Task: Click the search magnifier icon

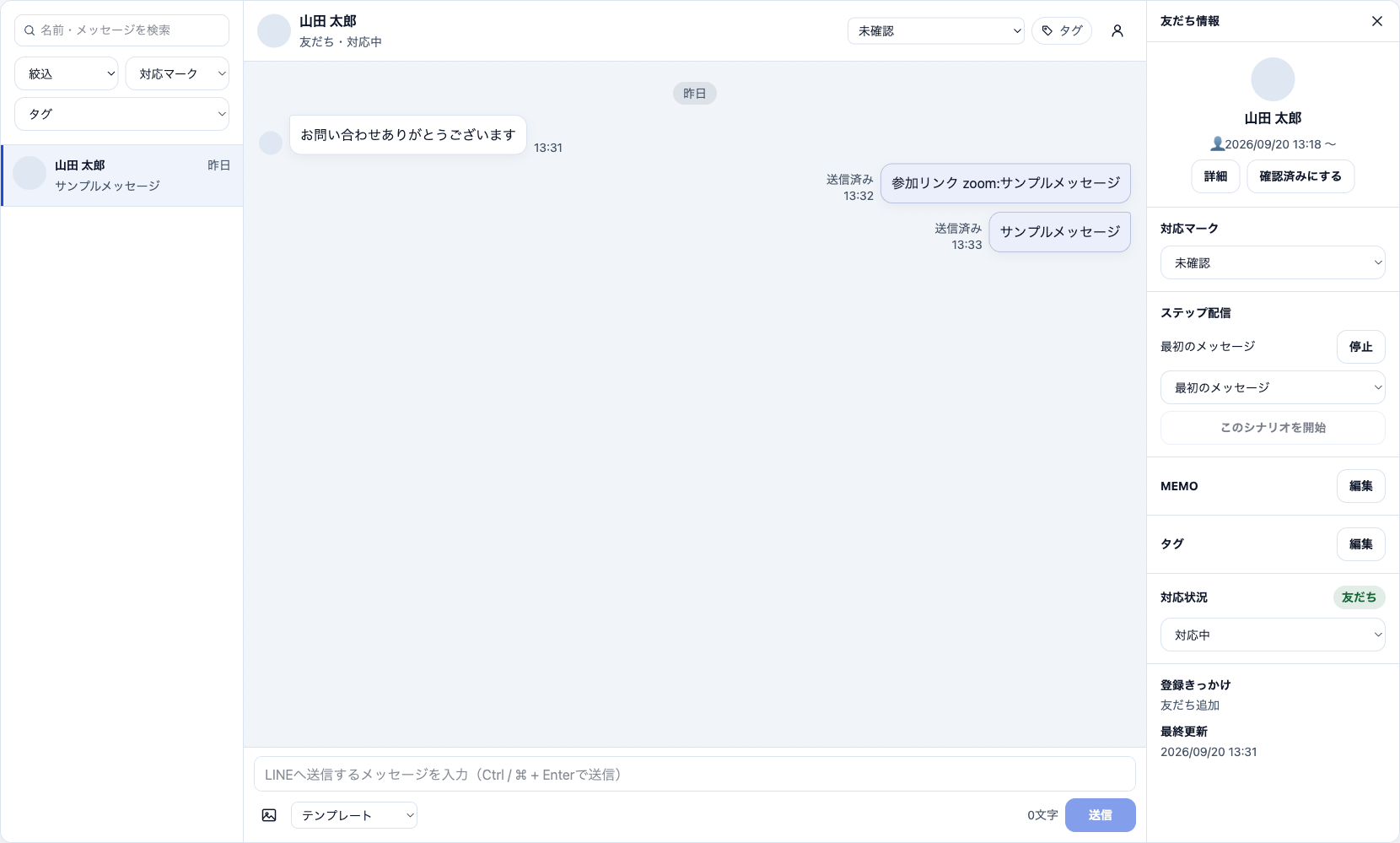Action: point(30,30)
